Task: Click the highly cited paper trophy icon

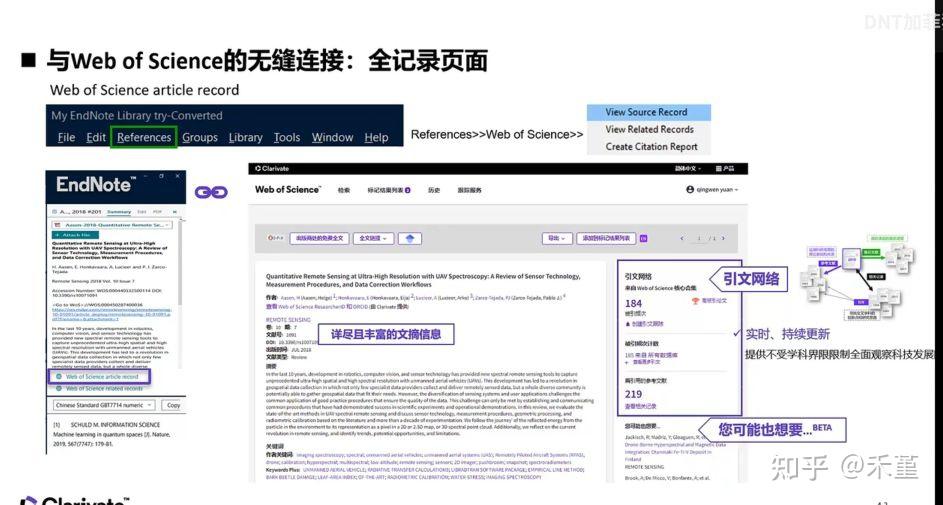Action: (x=695, y=301)
